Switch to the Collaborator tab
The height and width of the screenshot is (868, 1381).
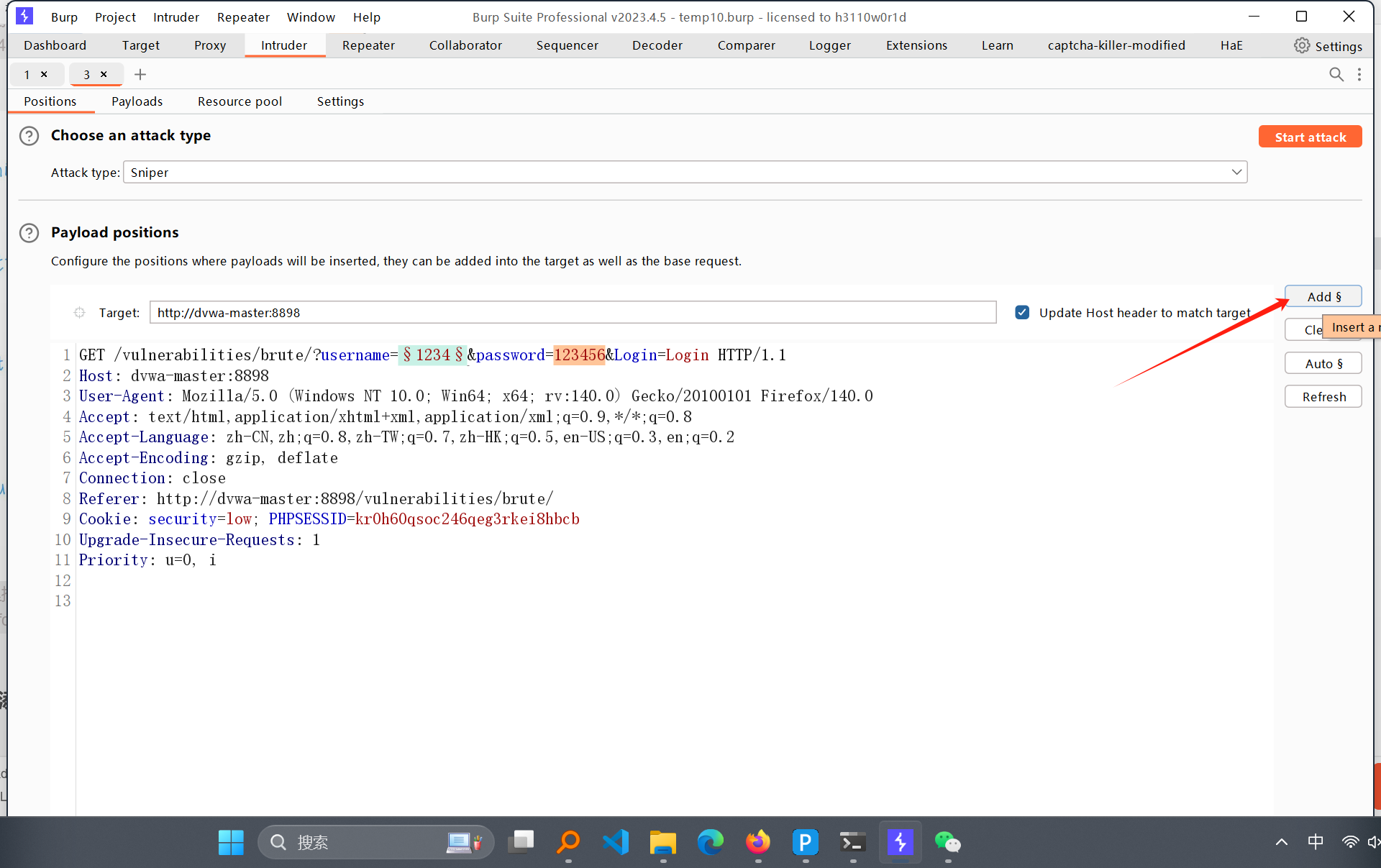pos(465,45)
